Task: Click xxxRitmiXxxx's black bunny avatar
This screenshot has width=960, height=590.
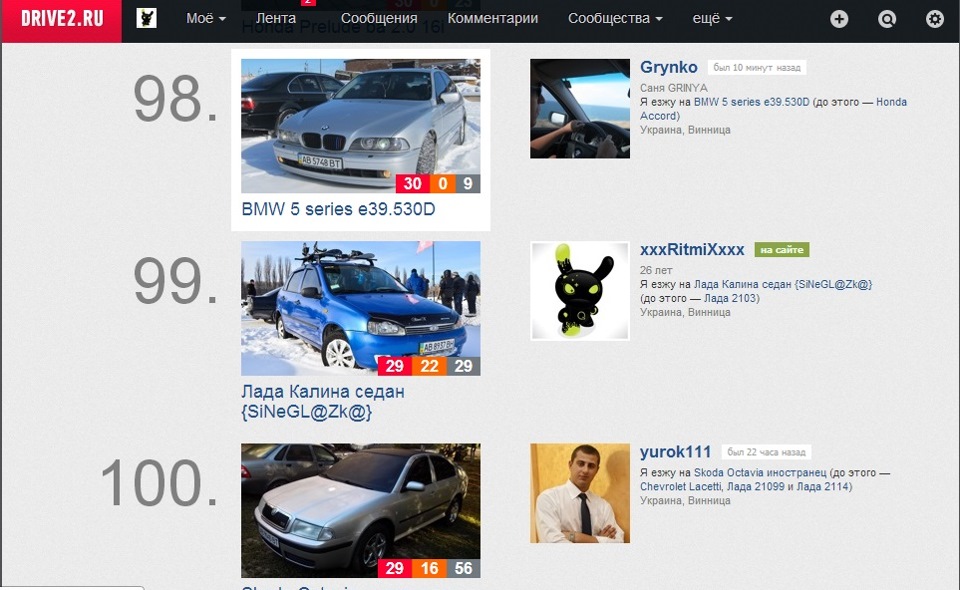Action: tap(580, 291)
